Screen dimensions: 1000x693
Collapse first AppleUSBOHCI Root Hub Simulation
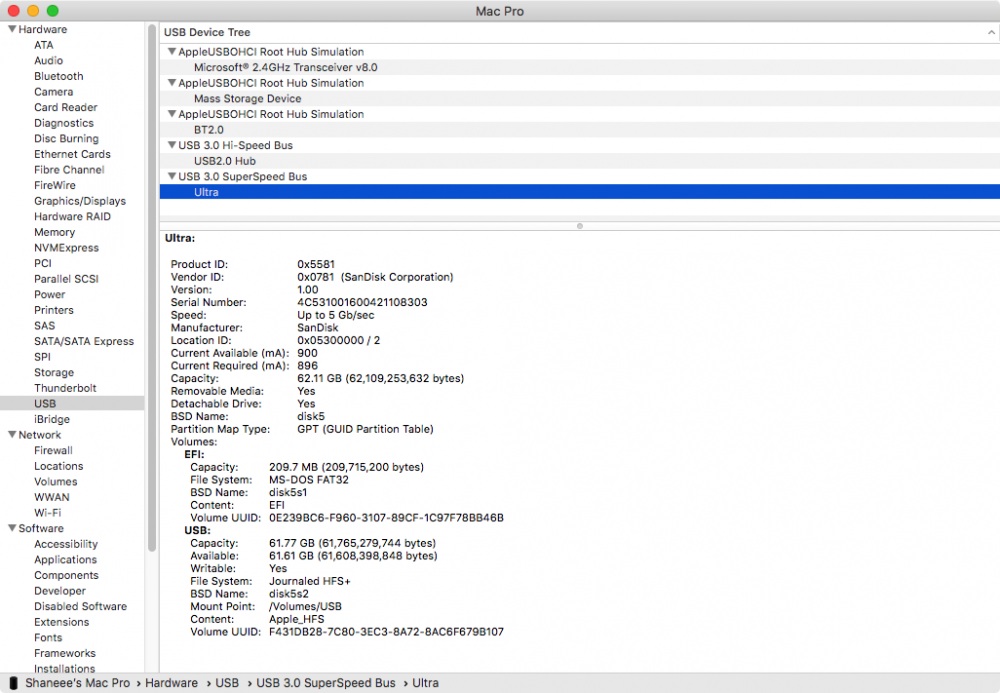172,52
